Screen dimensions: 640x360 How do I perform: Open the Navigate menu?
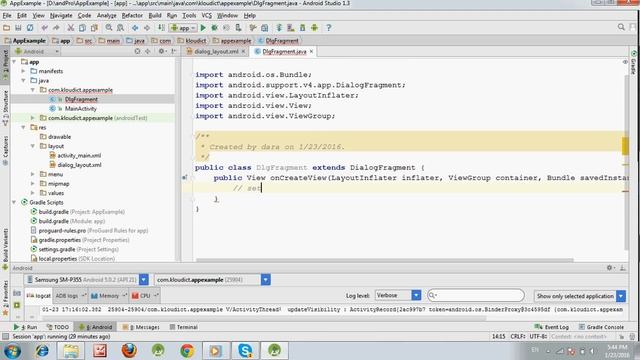click(61, 16)
